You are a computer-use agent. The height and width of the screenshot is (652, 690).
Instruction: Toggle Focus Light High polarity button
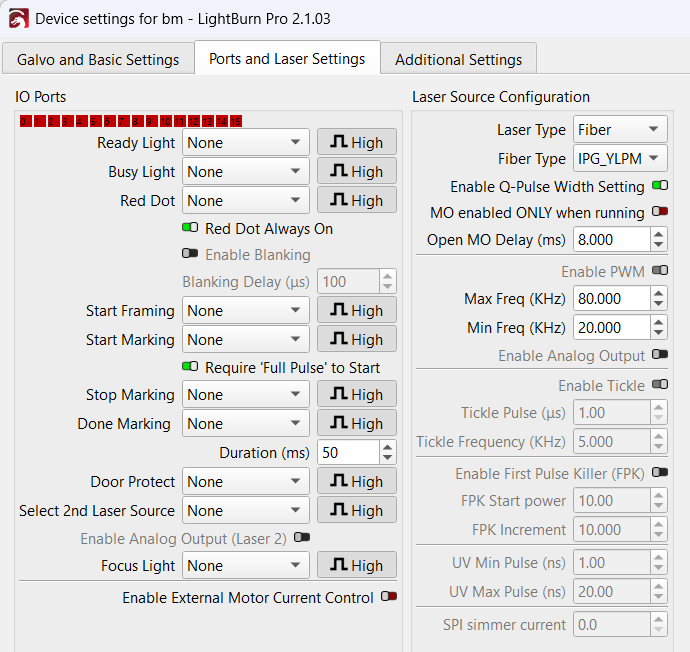pos(357,565)
